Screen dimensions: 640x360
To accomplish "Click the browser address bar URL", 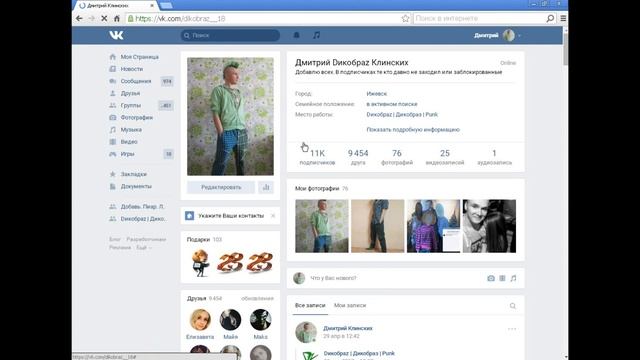I will point(180,18).
